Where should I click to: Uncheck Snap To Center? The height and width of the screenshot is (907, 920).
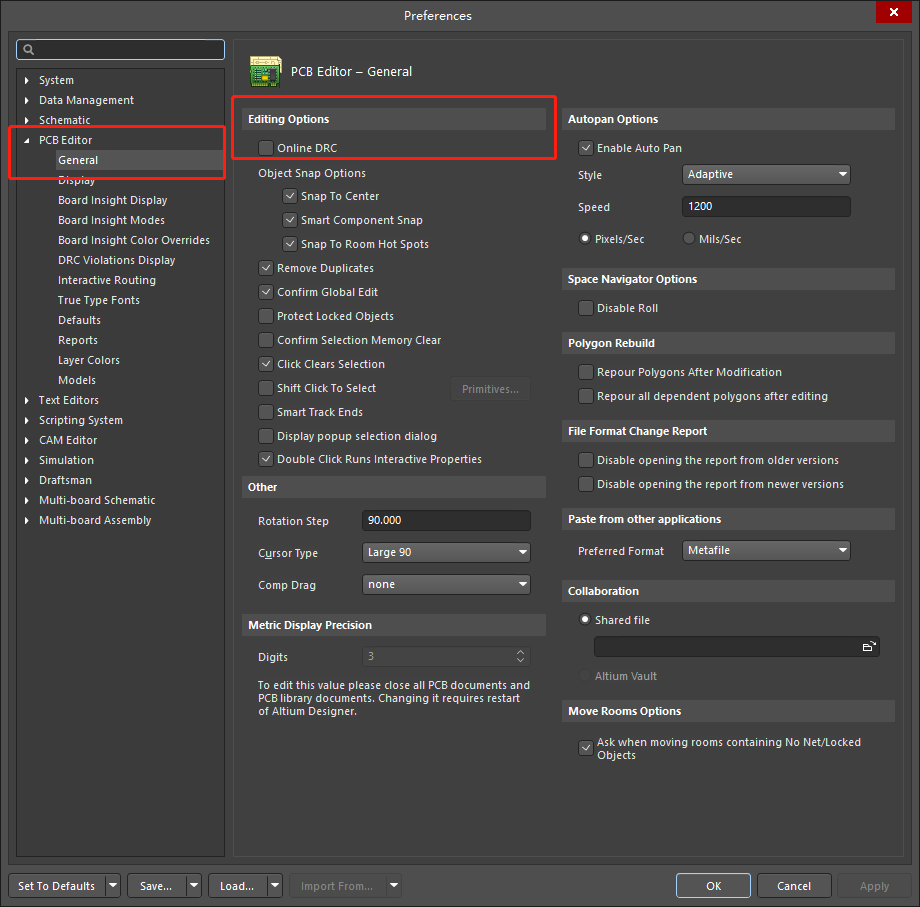pos(290,196)
